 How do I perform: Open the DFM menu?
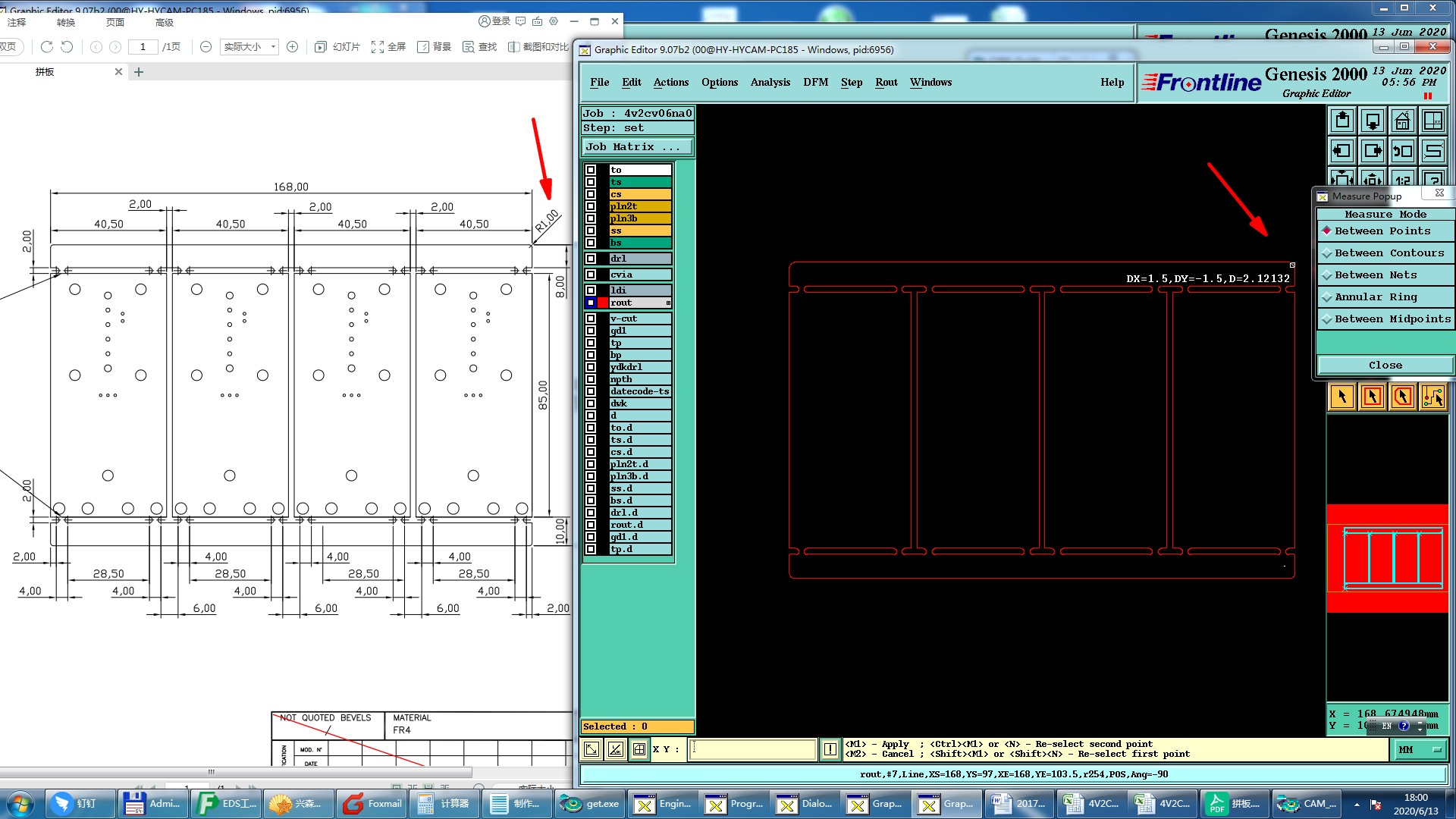(x=815, y=83)
